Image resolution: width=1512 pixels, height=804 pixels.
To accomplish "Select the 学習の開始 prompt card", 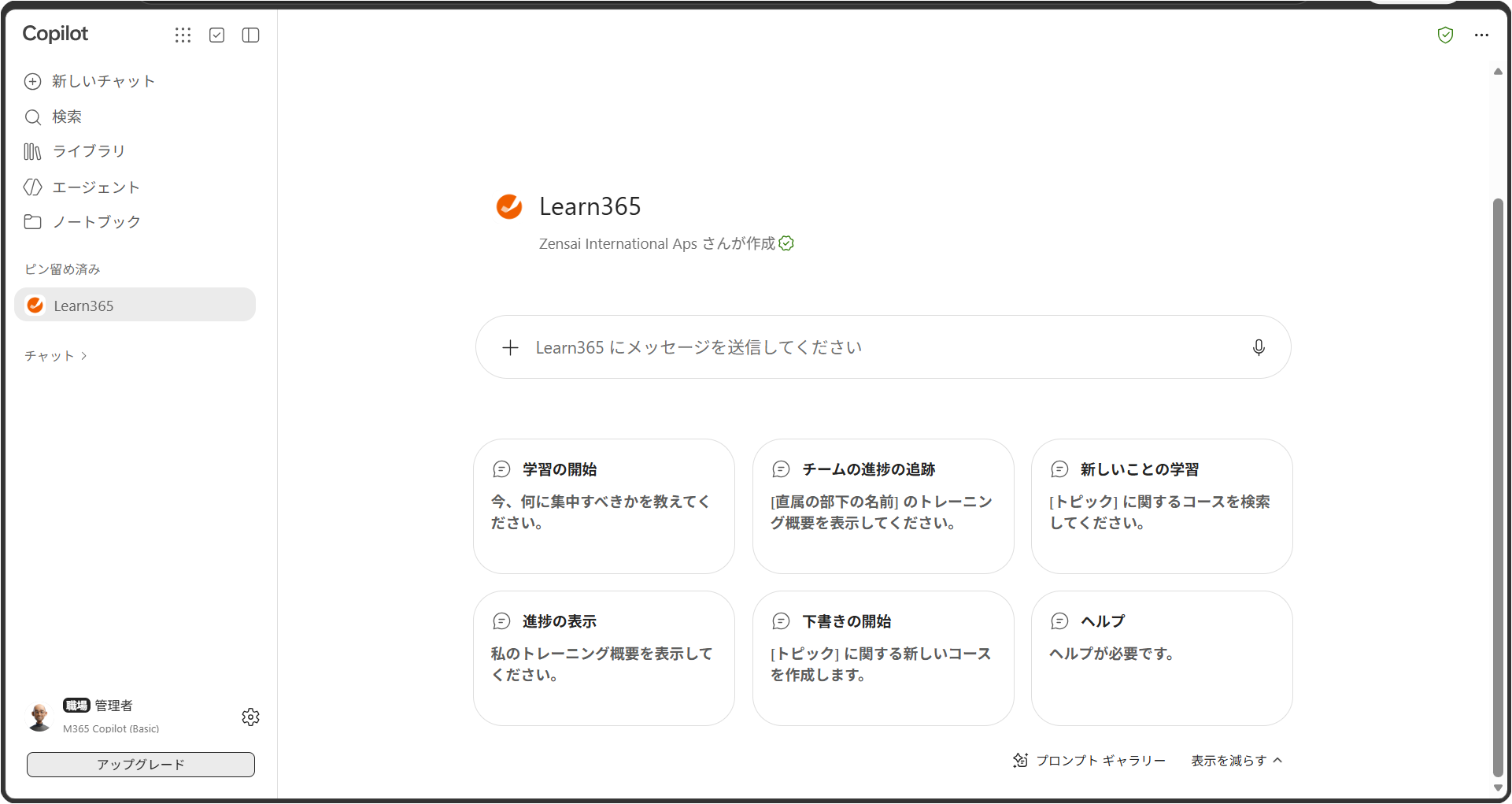I will tap(604, 506).
